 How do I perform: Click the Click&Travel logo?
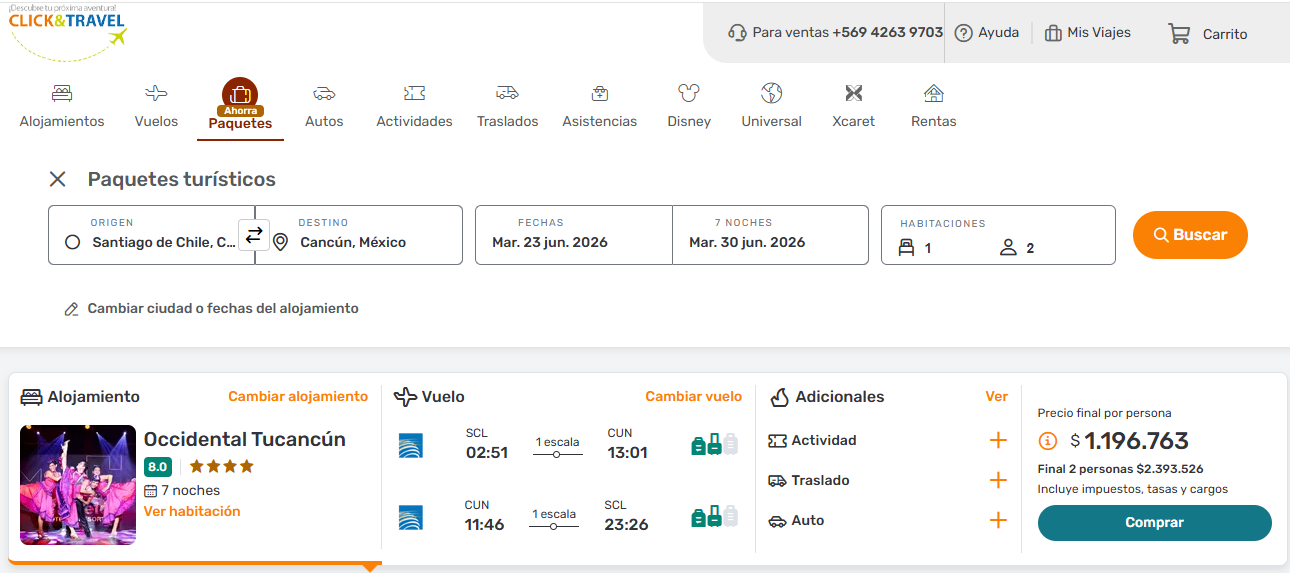pyautogui.click(x=68, y=30)
